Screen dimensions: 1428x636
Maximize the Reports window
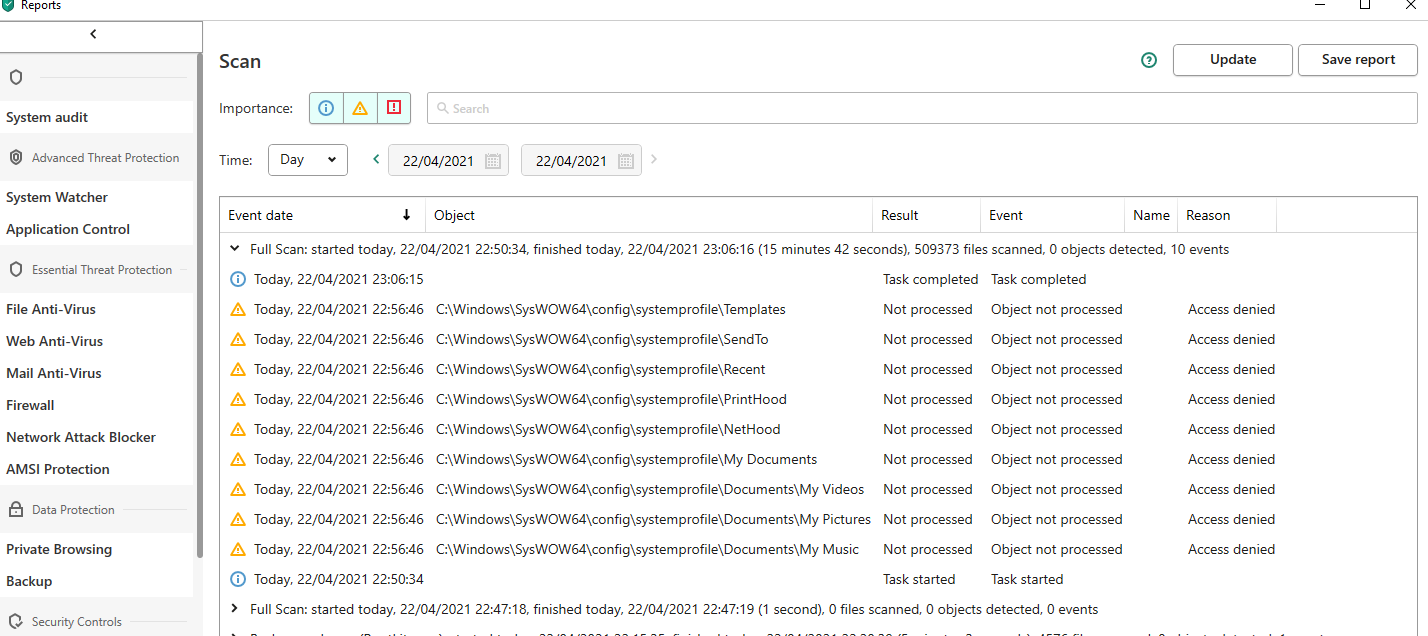coord(1364,5)
